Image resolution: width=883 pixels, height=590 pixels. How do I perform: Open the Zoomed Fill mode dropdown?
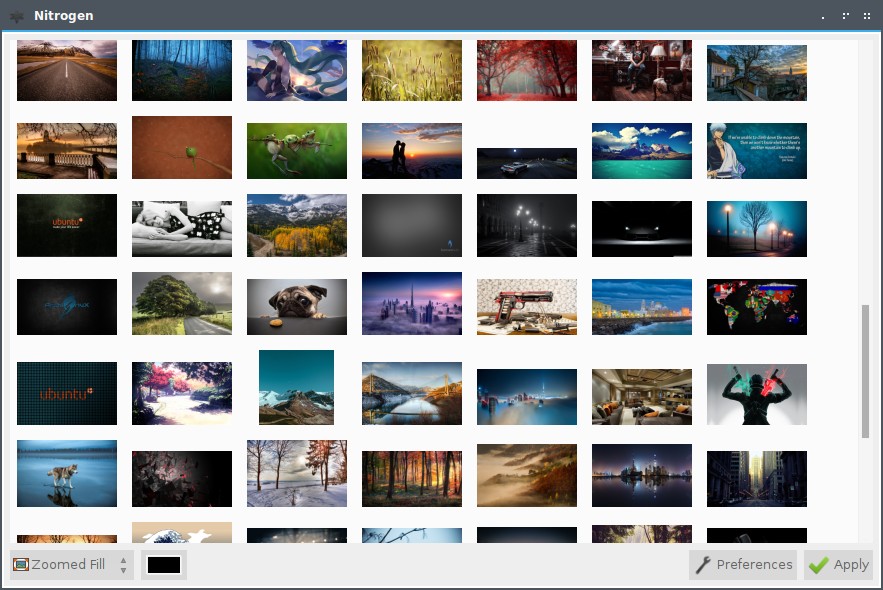pos(72,565)
